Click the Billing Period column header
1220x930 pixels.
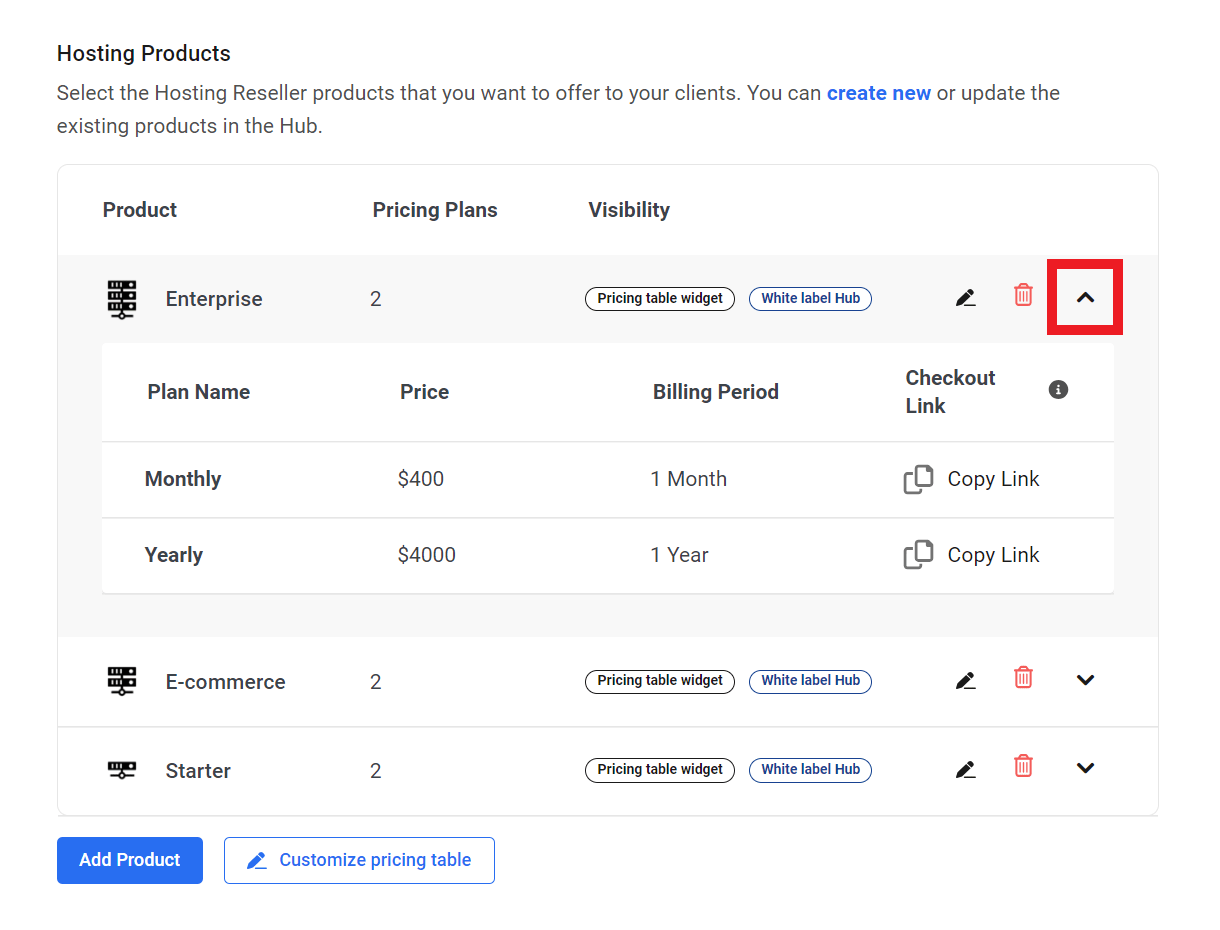click(x=716, y=392)
